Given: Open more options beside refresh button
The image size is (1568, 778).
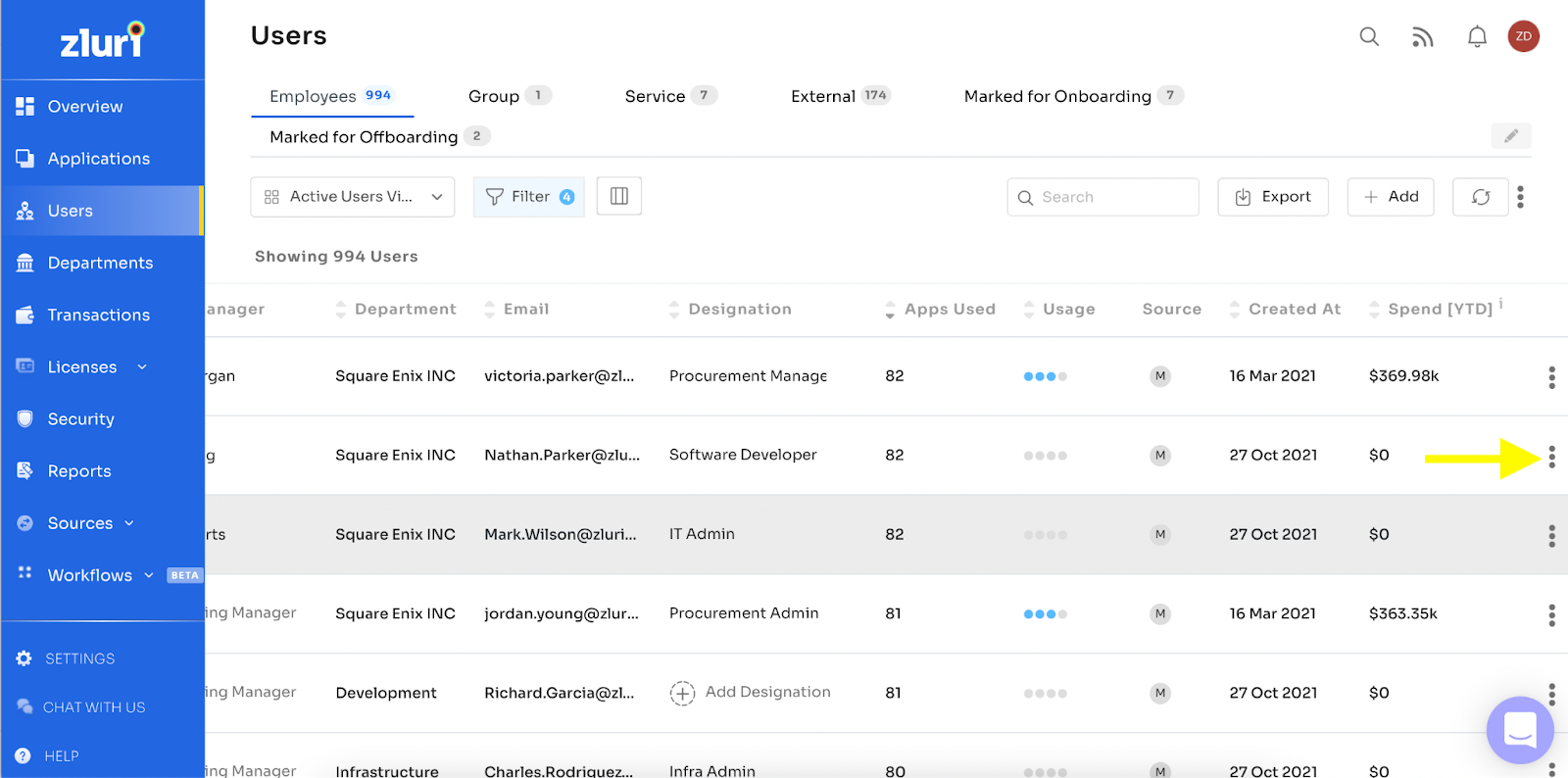Looking at the screenshot, I should click(x=1521, y=197).
